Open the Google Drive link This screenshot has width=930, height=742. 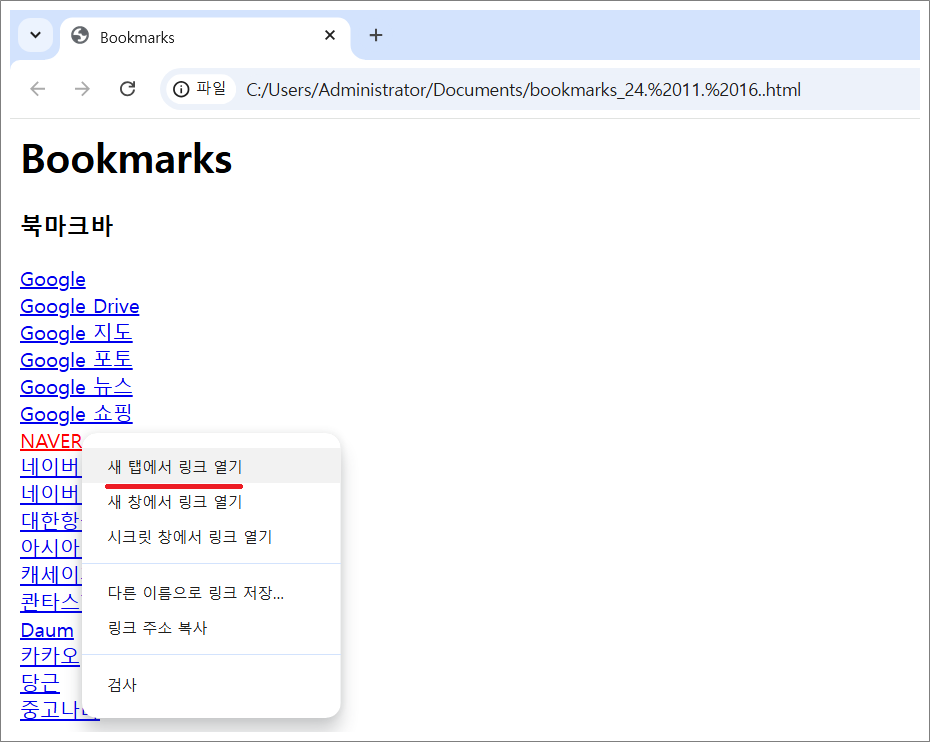tap(79, 307)
